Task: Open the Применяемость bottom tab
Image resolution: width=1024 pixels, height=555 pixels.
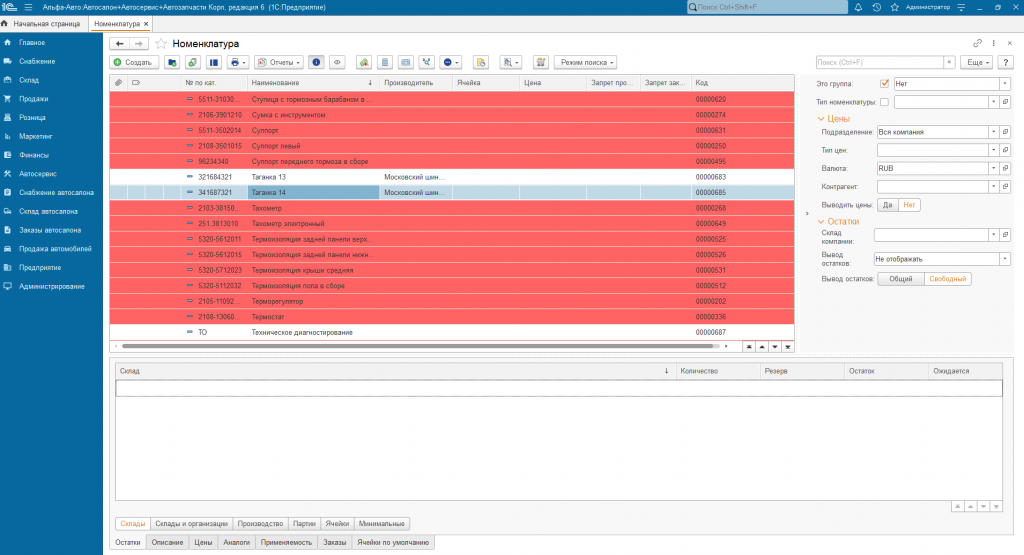Action: (x=286, y=543)
